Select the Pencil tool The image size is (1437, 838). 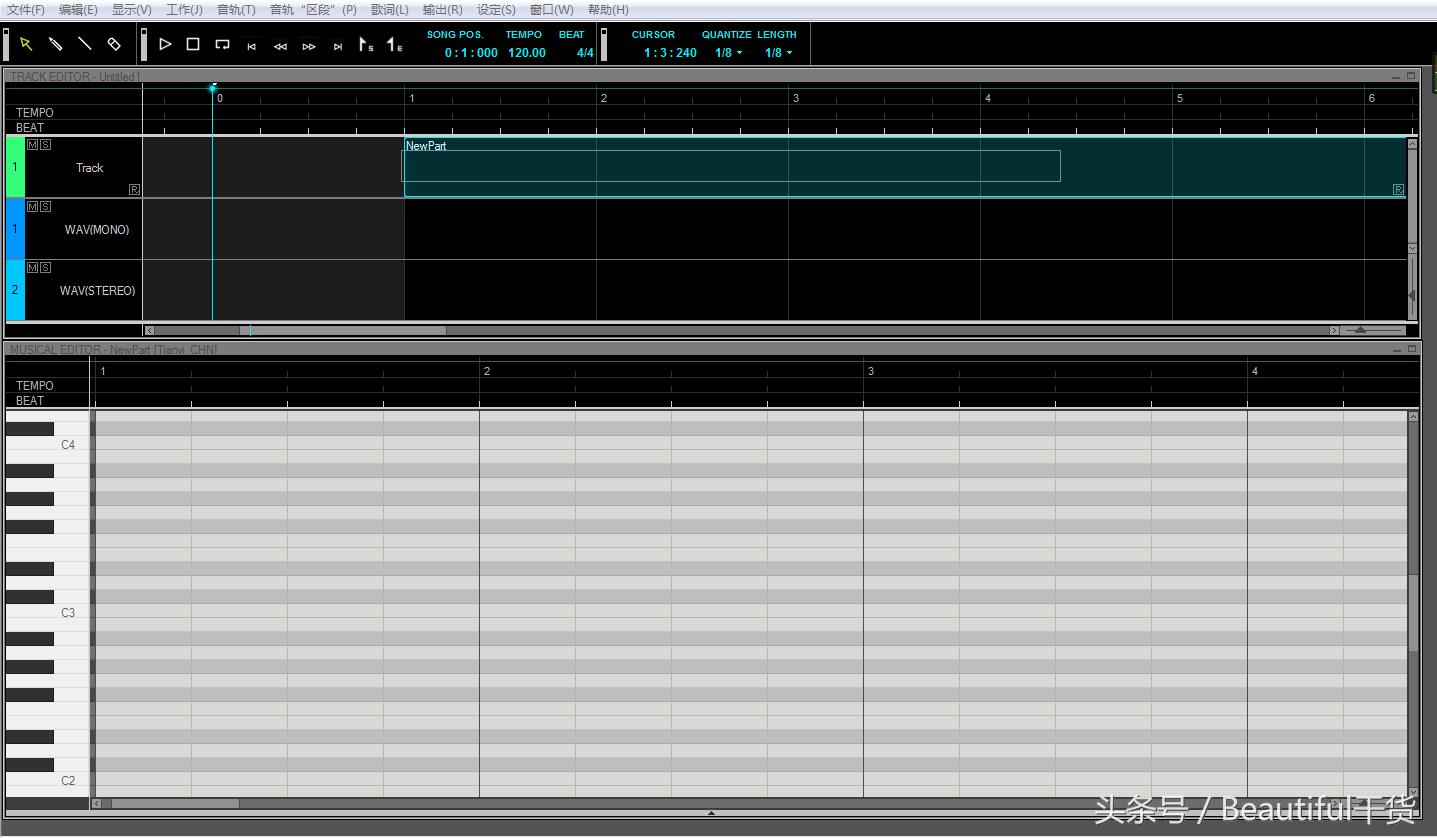[x=56, y=44]
